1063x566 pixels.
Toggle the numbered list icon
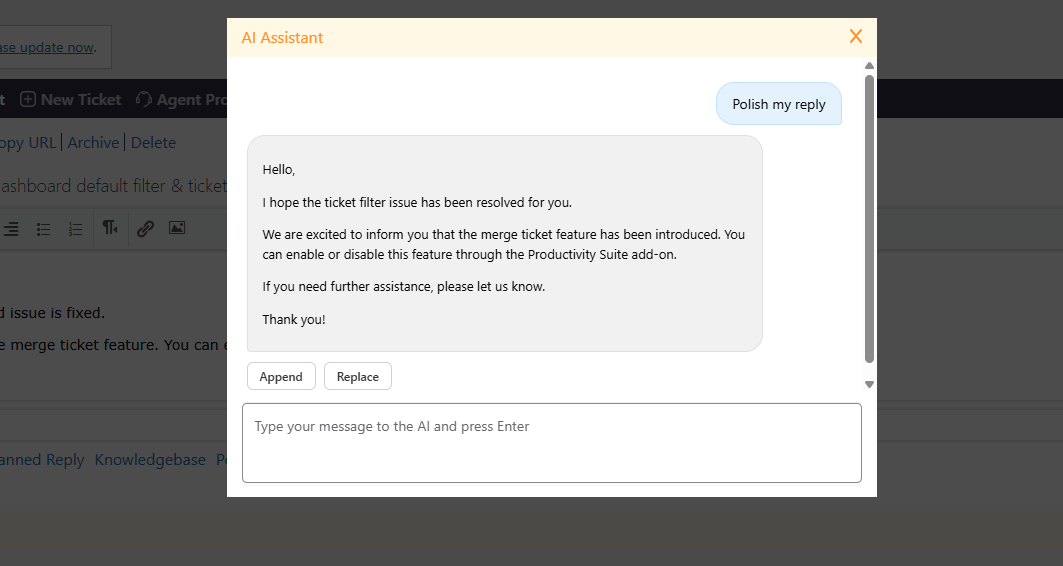point(75,229)
